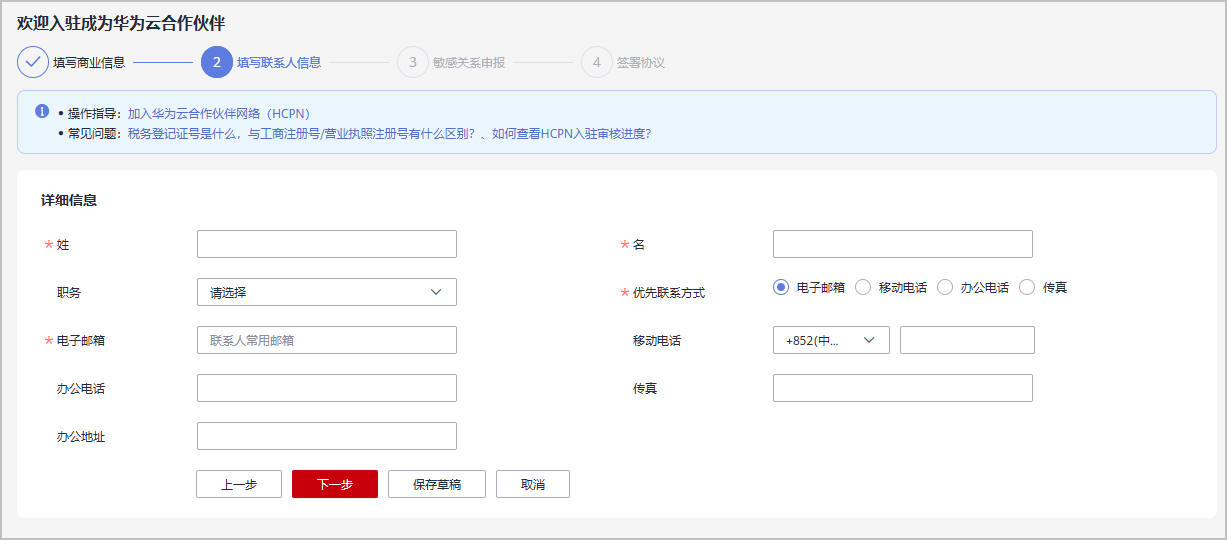Click the 取消 button

[533, 484]
